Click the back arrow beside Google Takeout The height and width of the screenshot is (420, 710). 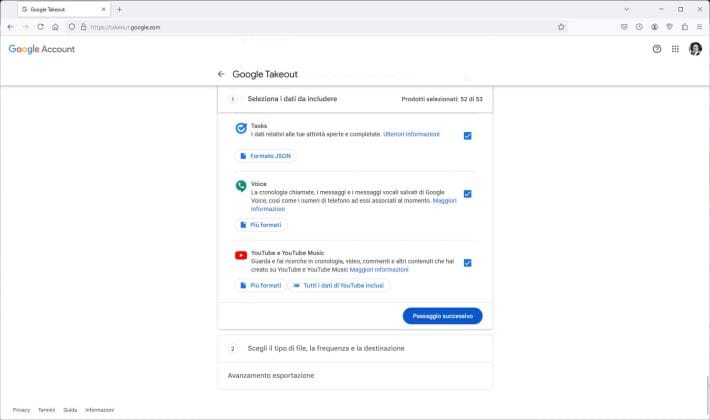tap(221, 74)
